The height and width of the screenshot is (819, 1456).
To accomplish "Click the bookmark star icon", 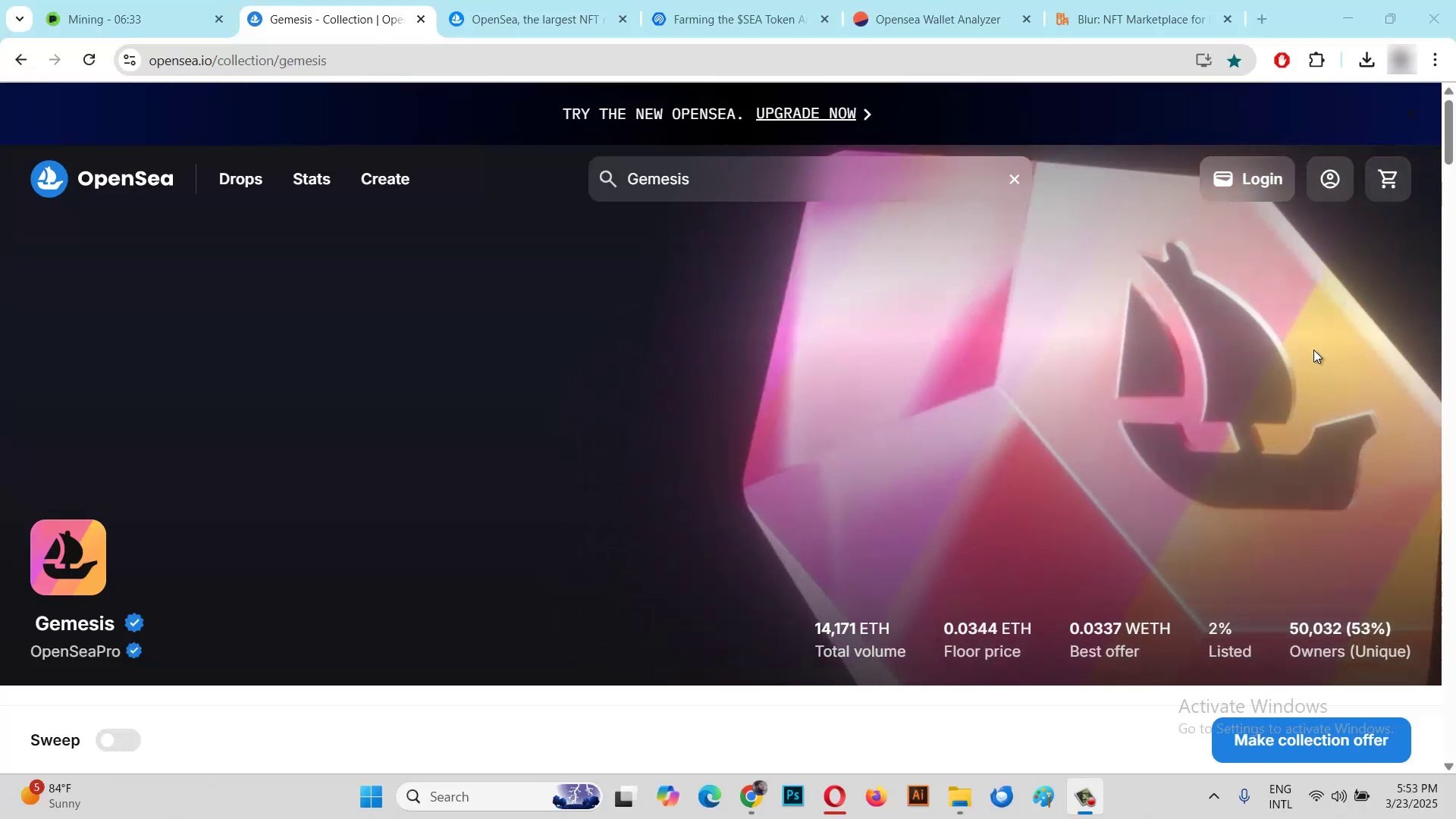I will click(x=1235, y=61).
